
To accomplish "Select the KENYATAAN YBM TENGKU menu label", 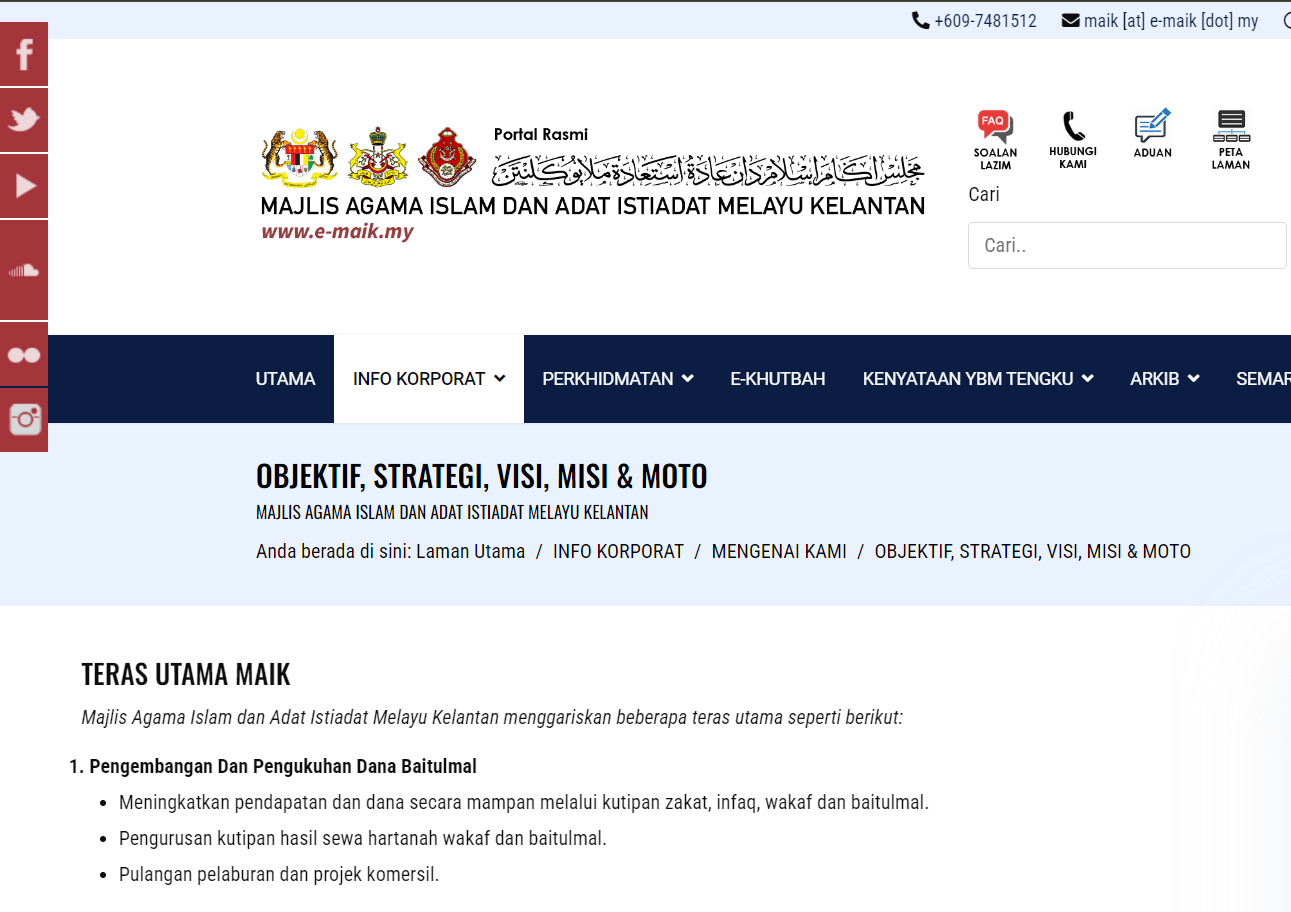I will click(x=968, y=379).
